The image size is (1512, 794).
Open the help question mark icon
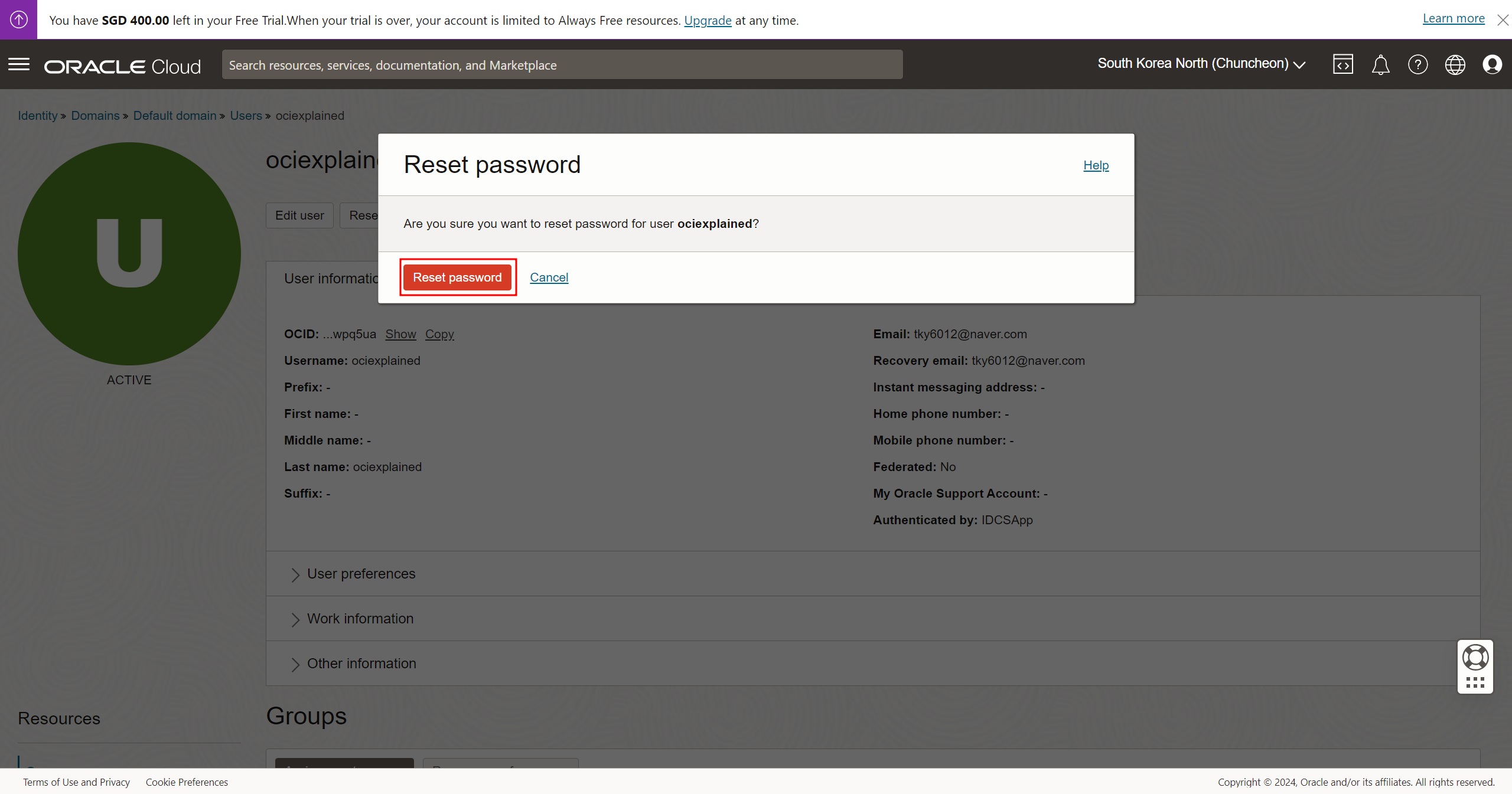[x=1417, y=64]
